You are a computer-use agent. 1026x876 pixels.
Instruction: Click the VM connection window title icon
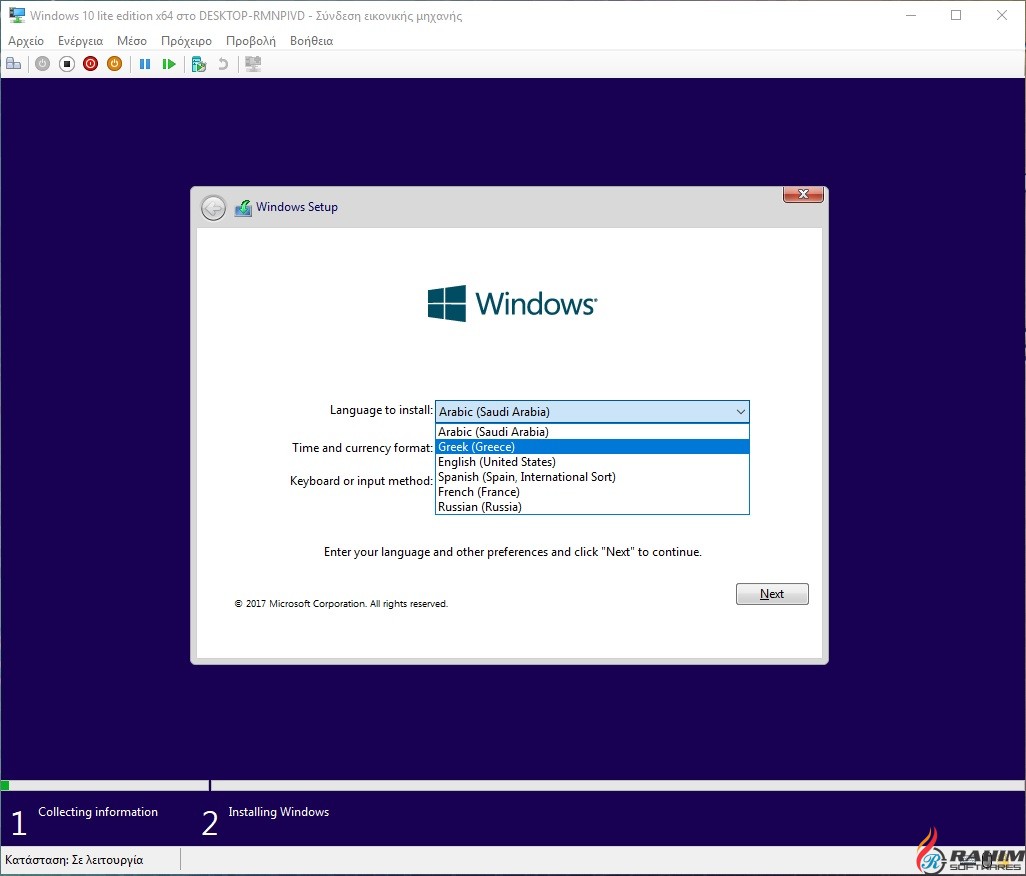pyautogui.click(x=16, y=15)
